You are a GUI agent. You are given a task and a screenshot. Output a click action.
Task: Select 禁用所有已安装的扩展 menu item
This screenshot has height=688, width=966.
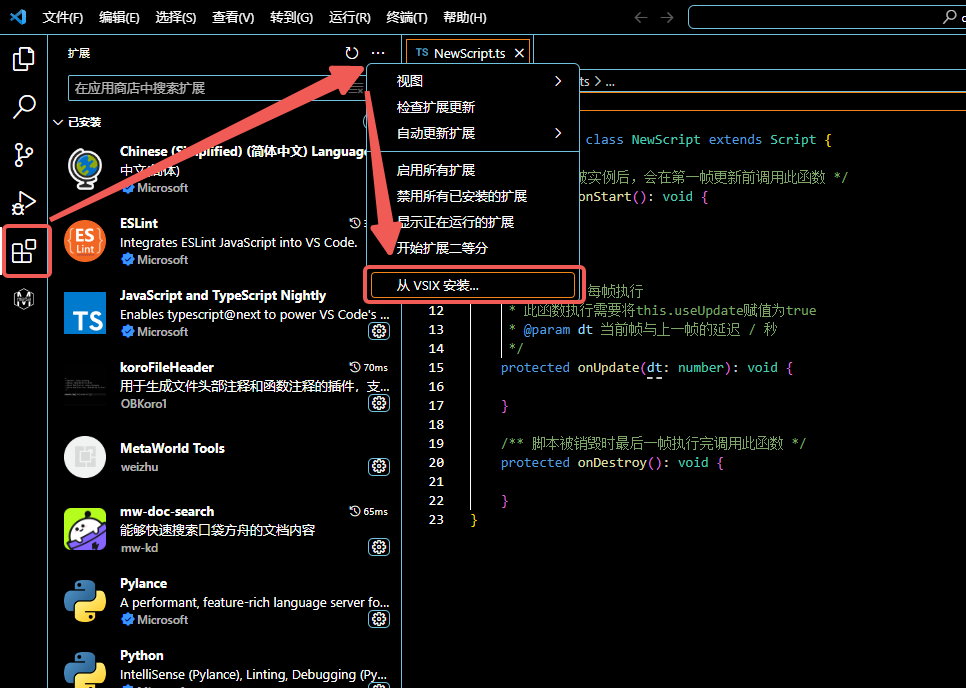[x=473, y=196]
